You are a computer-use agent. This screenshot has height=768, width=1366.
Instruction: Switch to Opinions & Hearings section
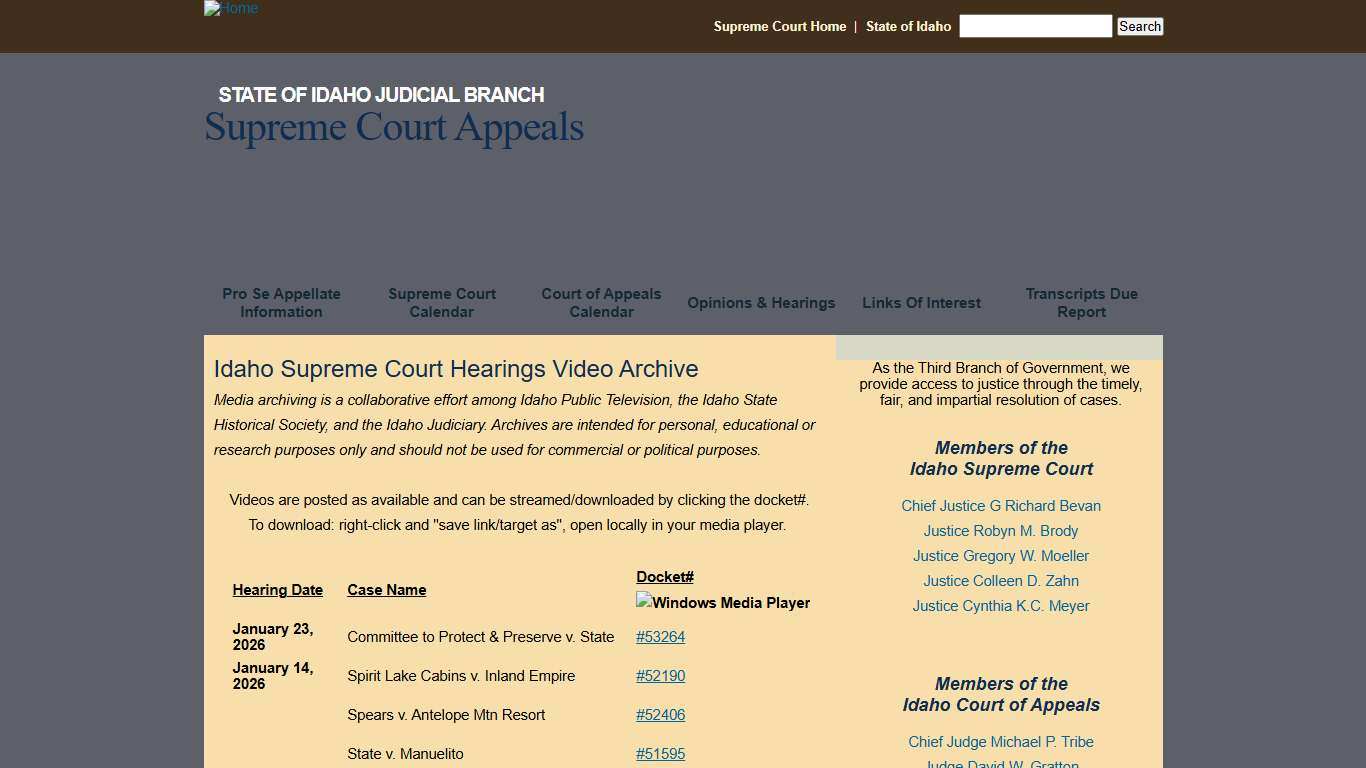(x=761, y=303)
